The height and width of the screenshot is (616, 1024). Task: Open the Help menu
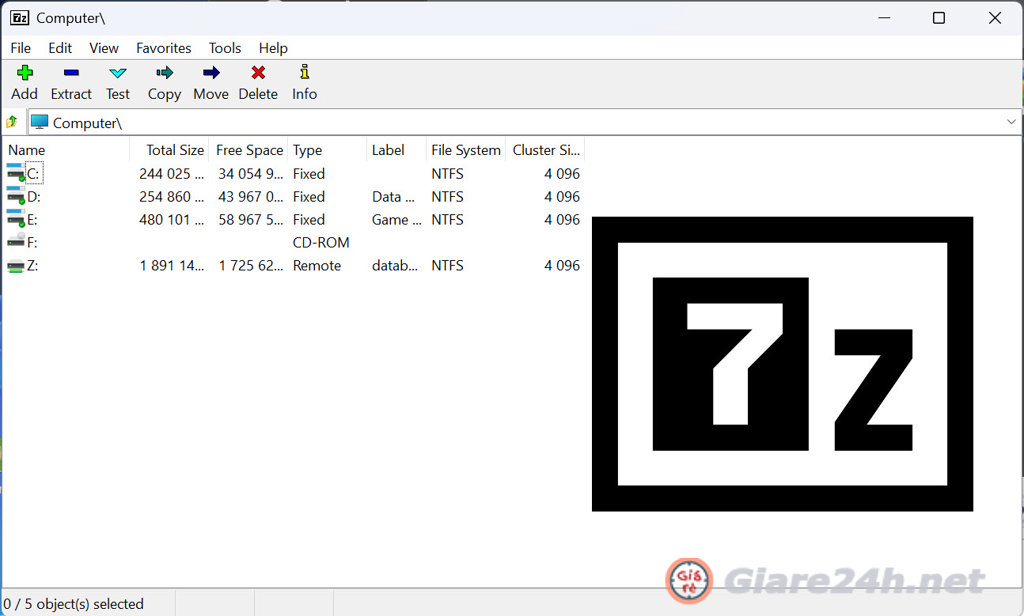(x=272, y=47)
